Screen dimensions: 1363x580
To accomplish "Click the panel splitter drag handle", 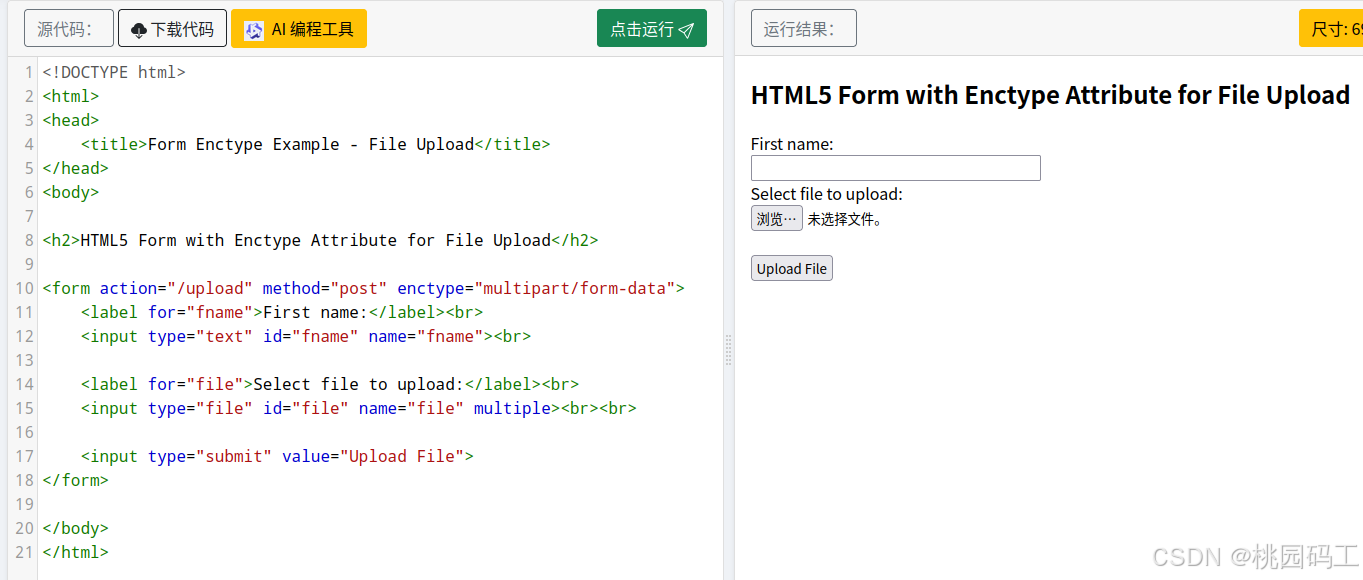I will click(x=728, y=350).
